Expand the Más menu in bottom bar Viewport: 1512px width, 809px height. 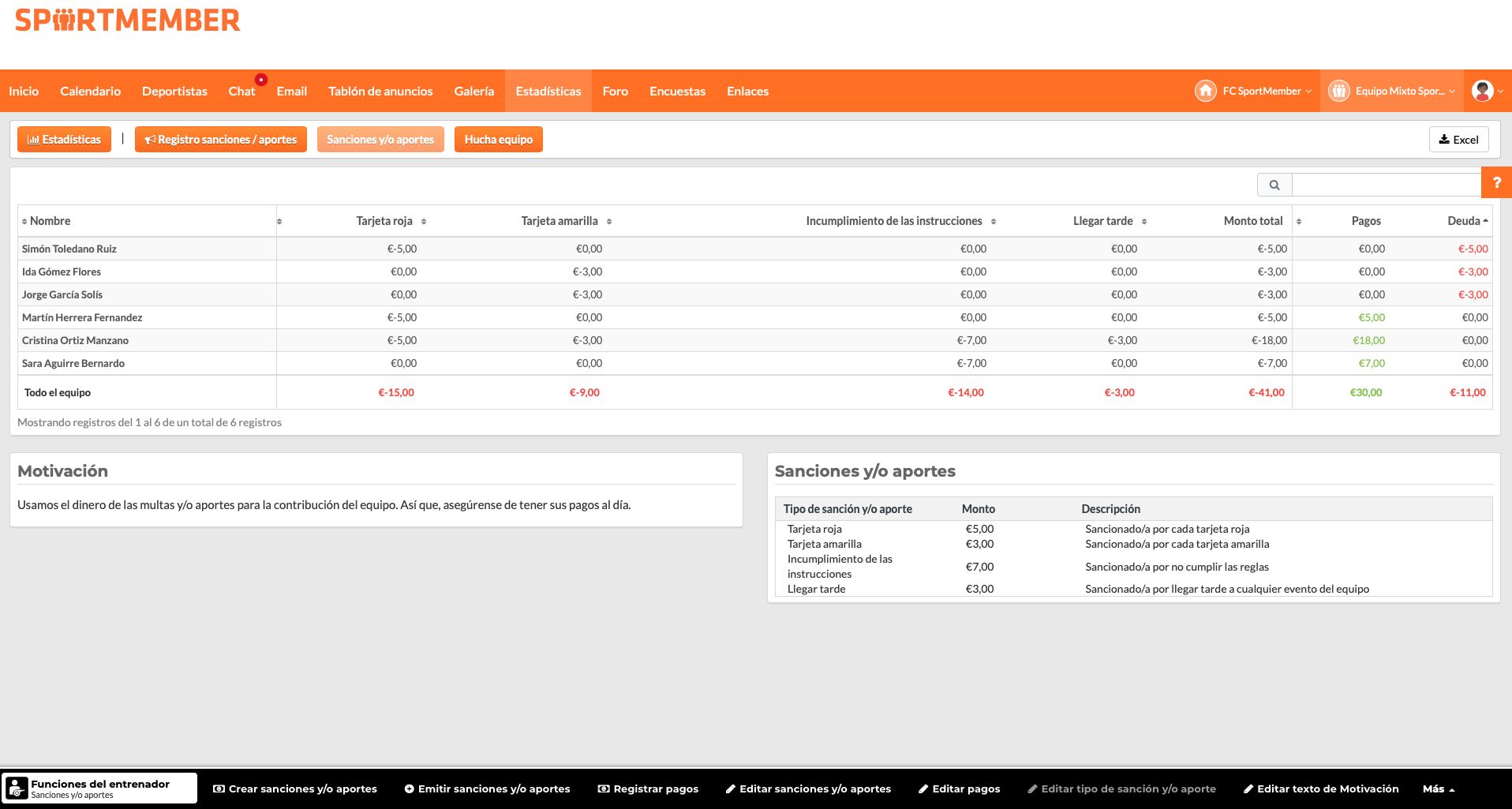pyautogui.click(x=1439, y=788)
